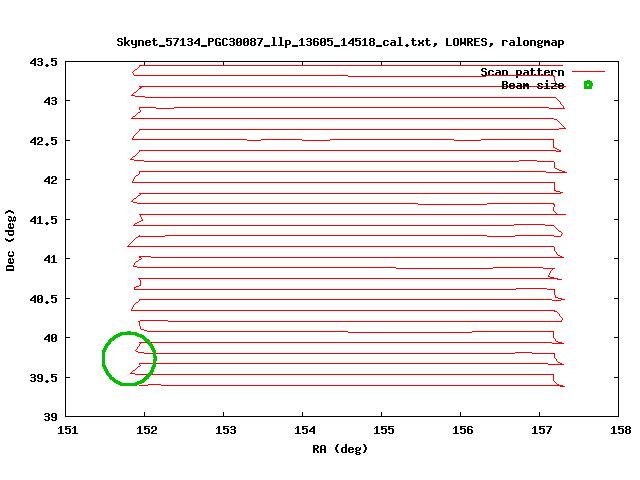This screenshot has height=480, width=640.
Task: Click the x-axis tick label 151
Action: coord(68,430)
